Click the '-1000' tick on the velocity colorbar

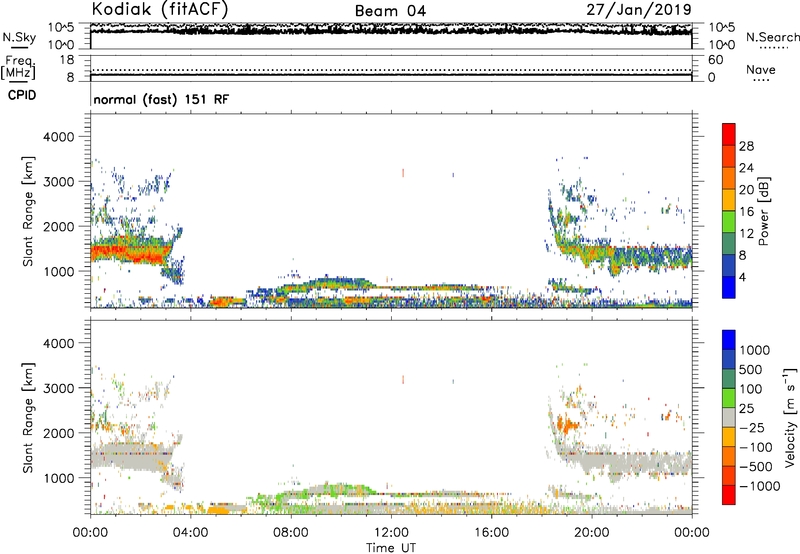click(x=759, y=486)
